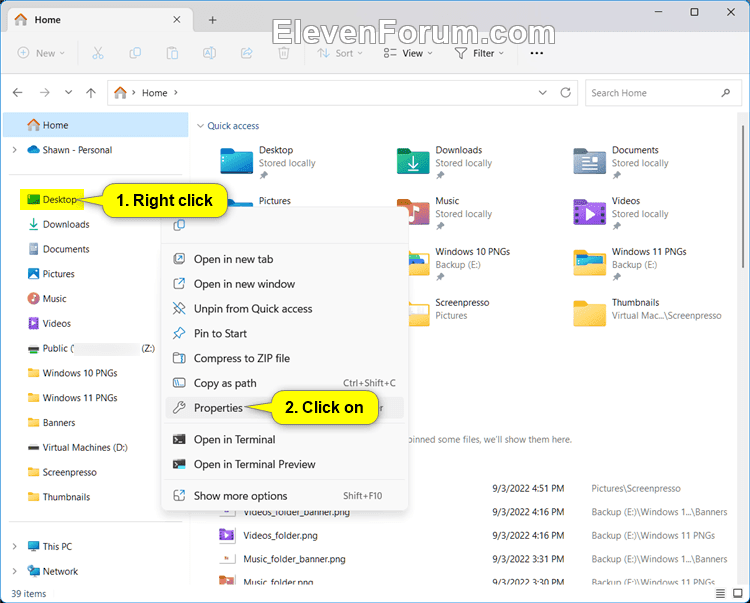Open the View dropdown
The image size is (750, 603).
pyautogui.click(x=408, y=53)
